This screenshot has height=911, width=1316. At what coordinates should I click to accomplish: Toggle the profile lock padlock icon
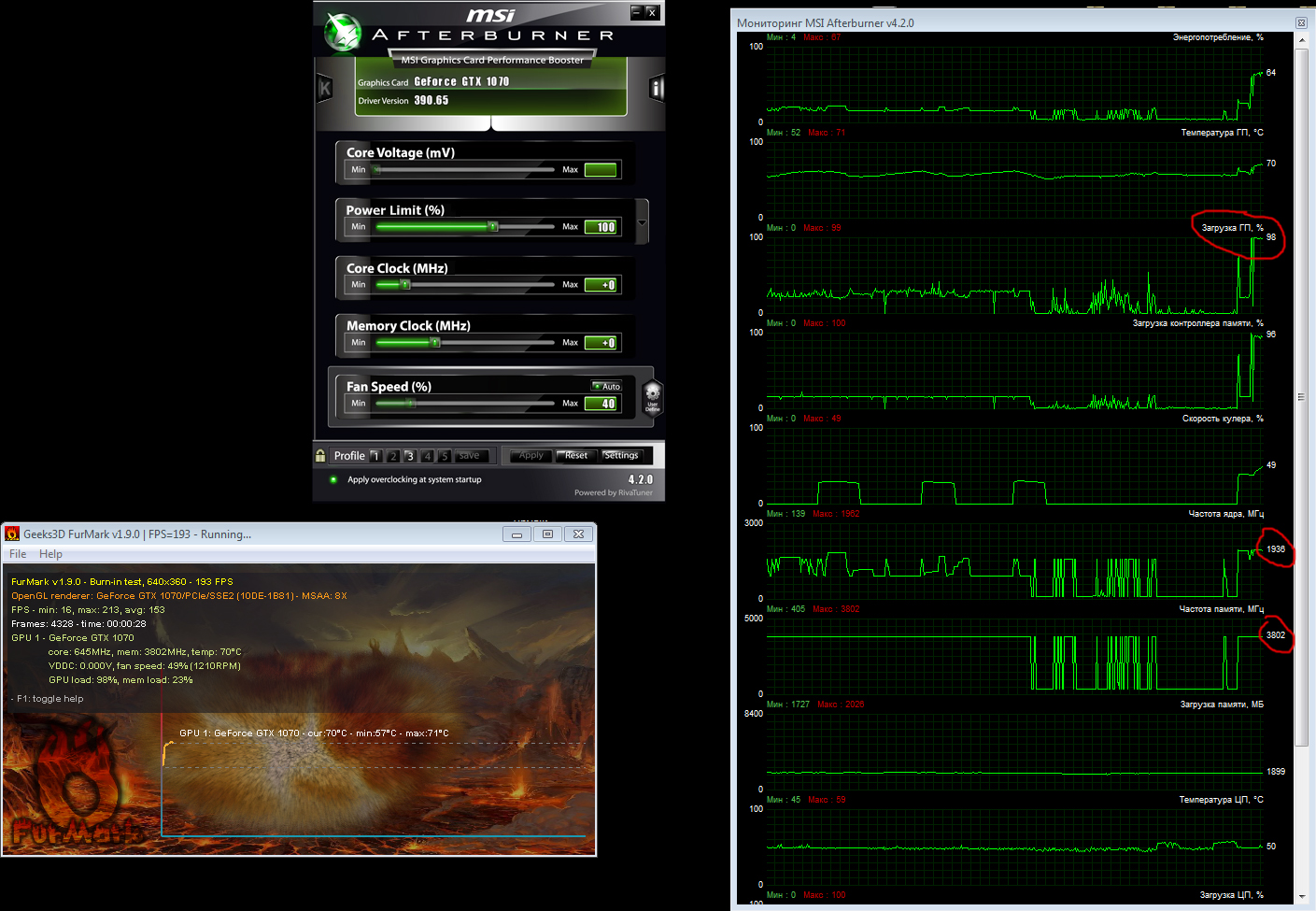point(320,456)
